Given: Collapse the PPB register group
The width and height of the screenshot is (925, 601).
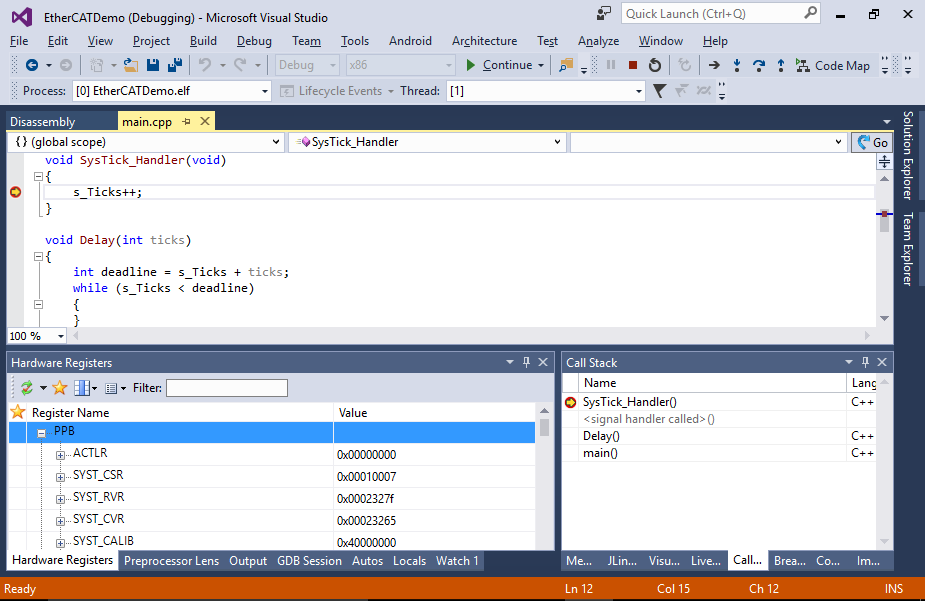Looking at the screenshot, I should click(41, 433).
